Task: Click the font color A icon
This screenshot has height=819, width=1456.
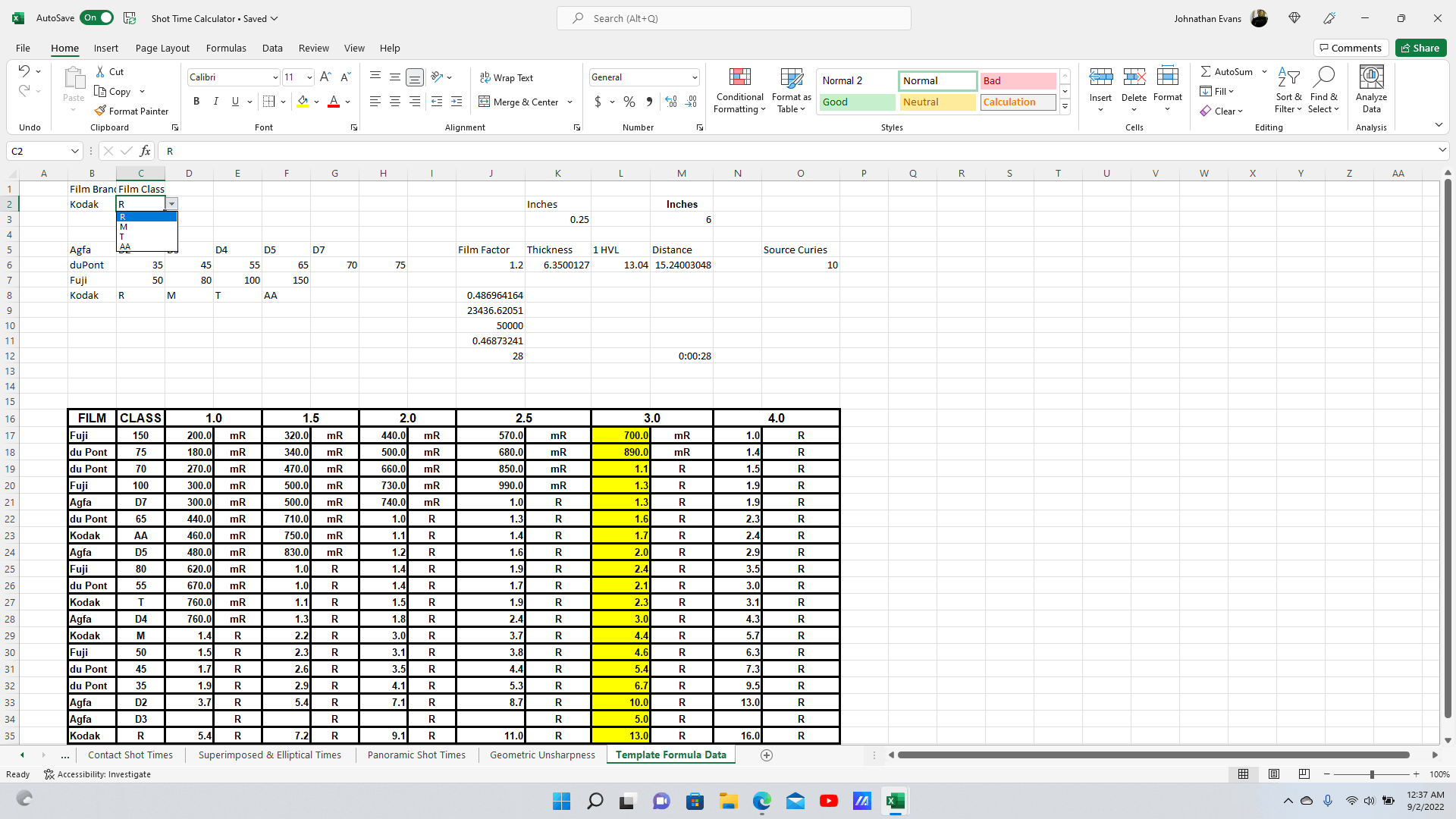Action: click(334, 102)
